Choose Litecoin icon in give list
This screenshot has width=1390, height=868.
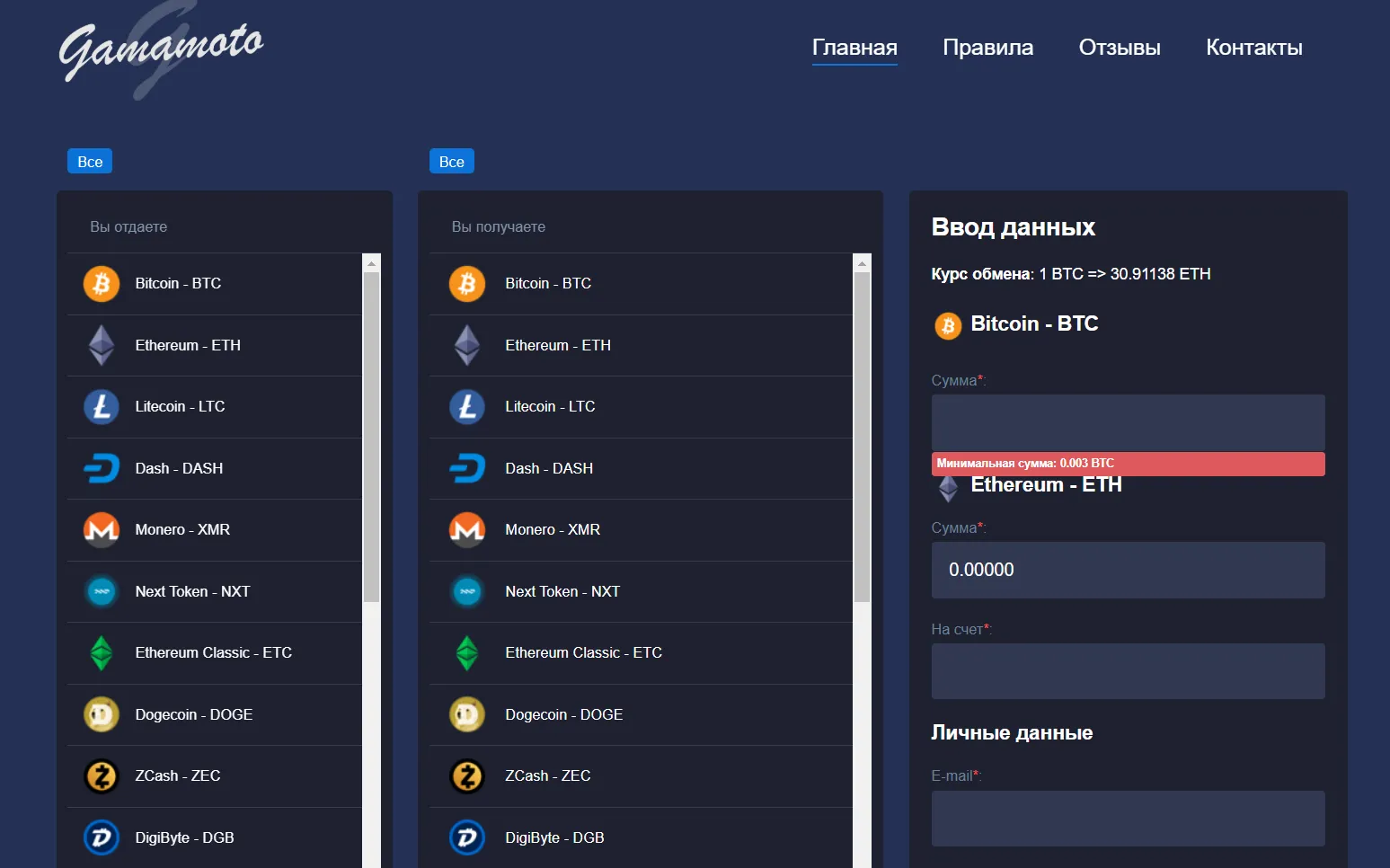(x=102, y=407)
